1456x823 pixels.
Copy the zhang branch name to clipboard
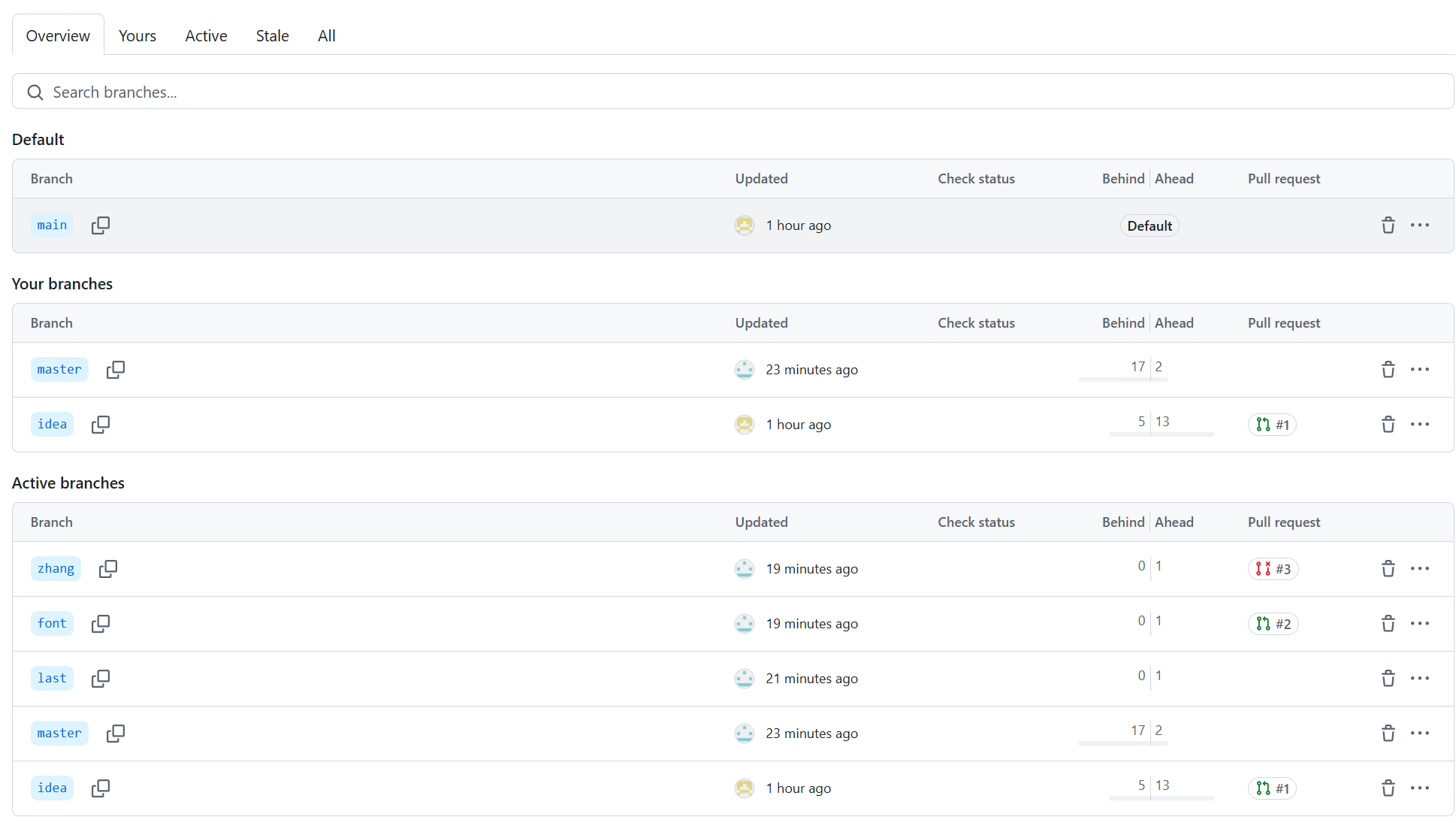[x=107, y=569]
